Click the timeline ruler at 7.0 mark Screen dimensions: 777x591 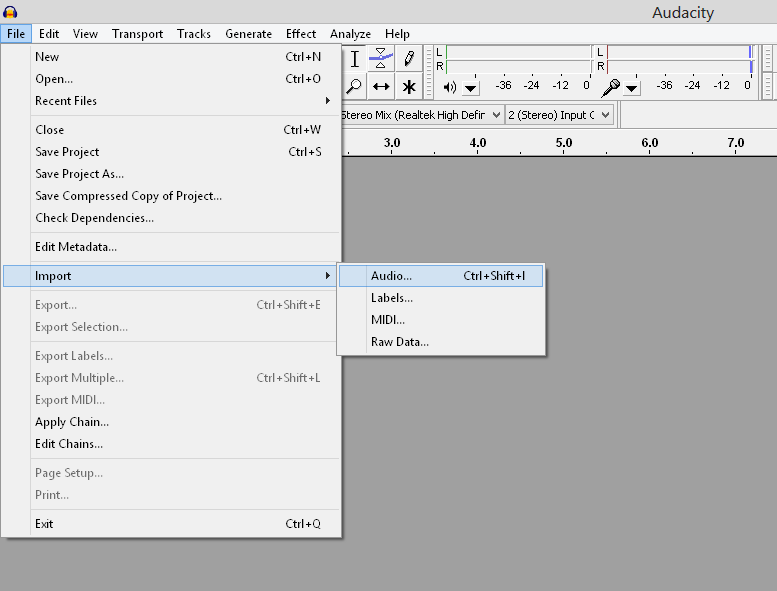(x=735, y=143)
